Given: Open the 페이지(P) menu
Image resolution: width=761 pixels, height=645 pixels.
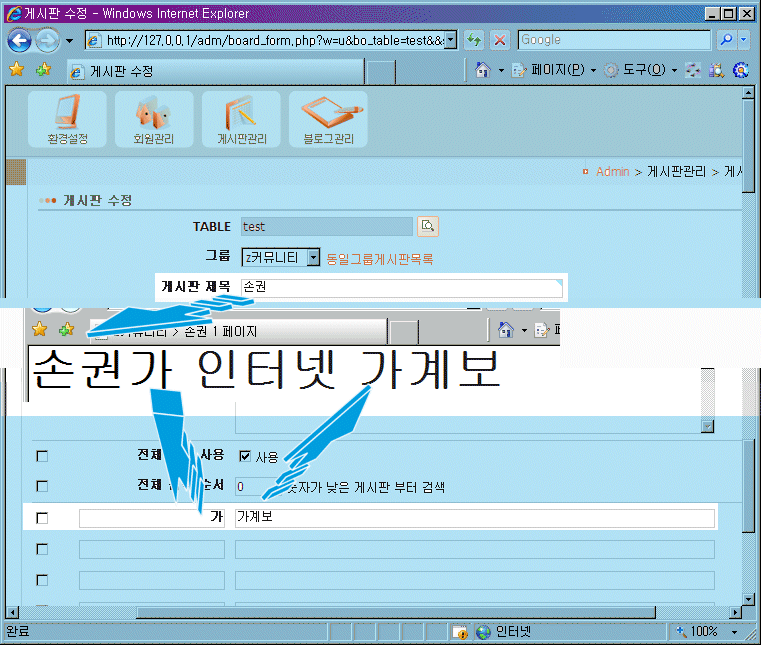Looking at the screenshot, I should coord(555,70).
